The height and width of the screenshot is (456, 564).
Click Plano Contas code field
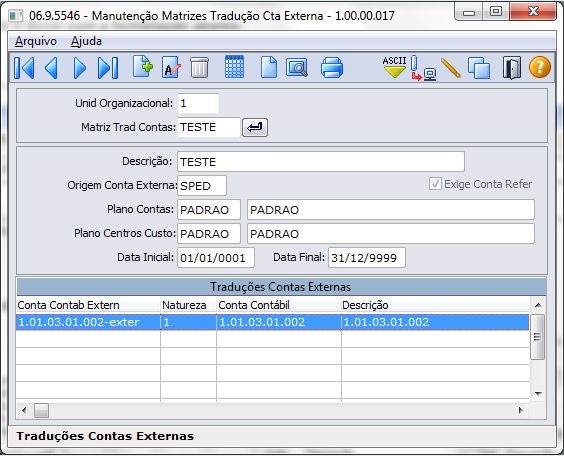click(x=209, y=210)
